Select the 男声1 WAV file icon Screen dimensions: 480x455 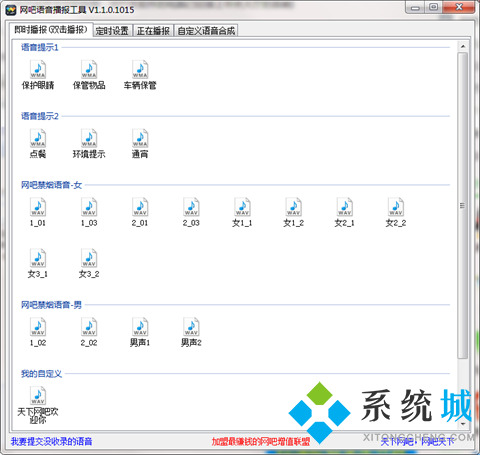(x=140, y=327)
